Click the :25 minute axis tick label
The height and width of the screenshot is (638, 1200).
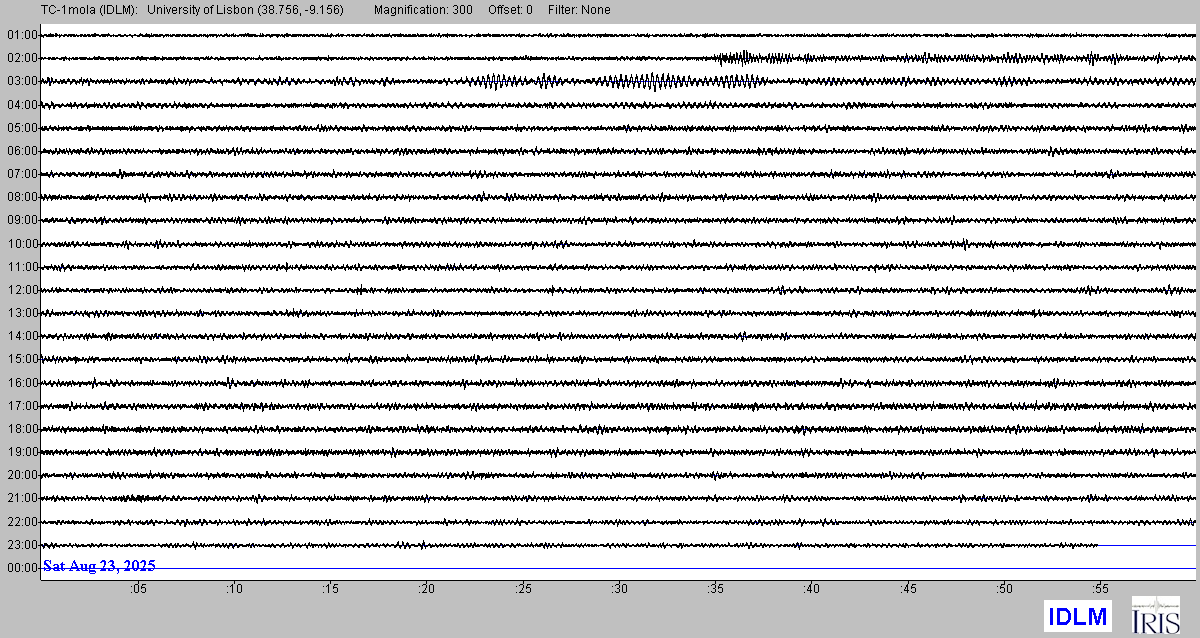tap(523, 589)
